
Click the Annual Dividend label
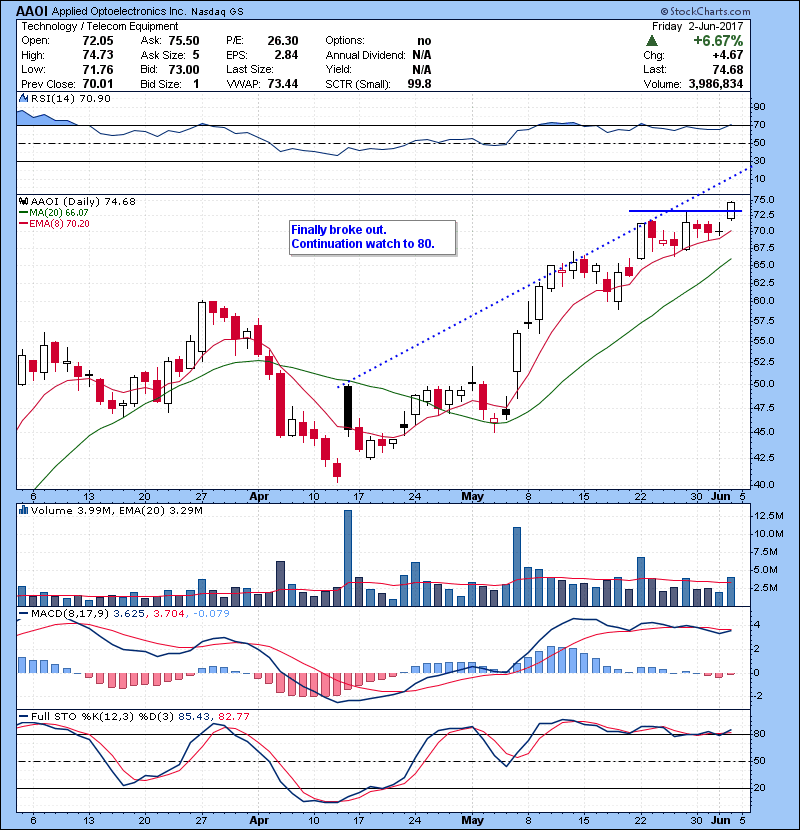pyautogui.click(x=365, y=55)
